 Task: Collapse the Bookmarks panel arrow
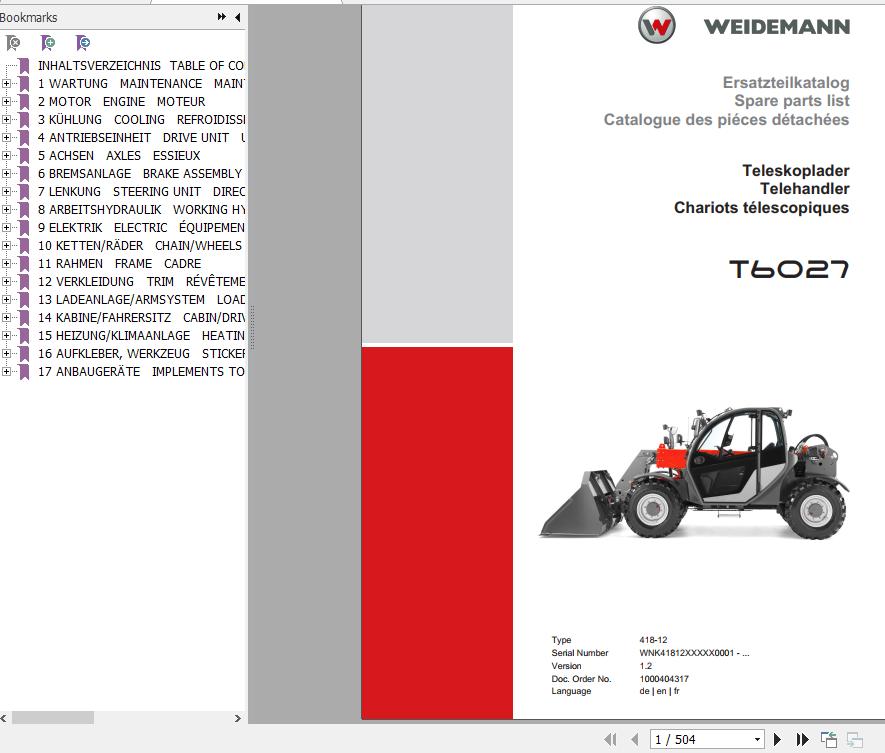click(238, 17)
